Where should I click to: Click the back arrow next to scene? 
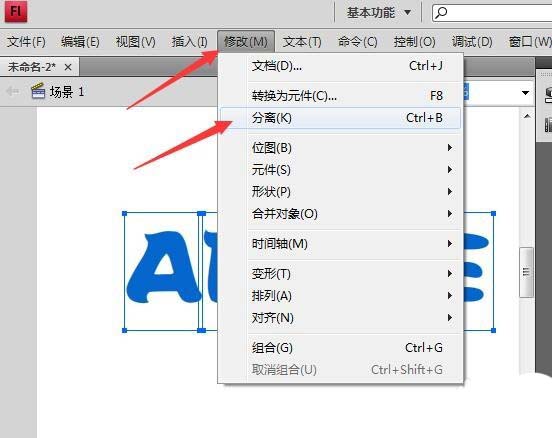point(12,92)
